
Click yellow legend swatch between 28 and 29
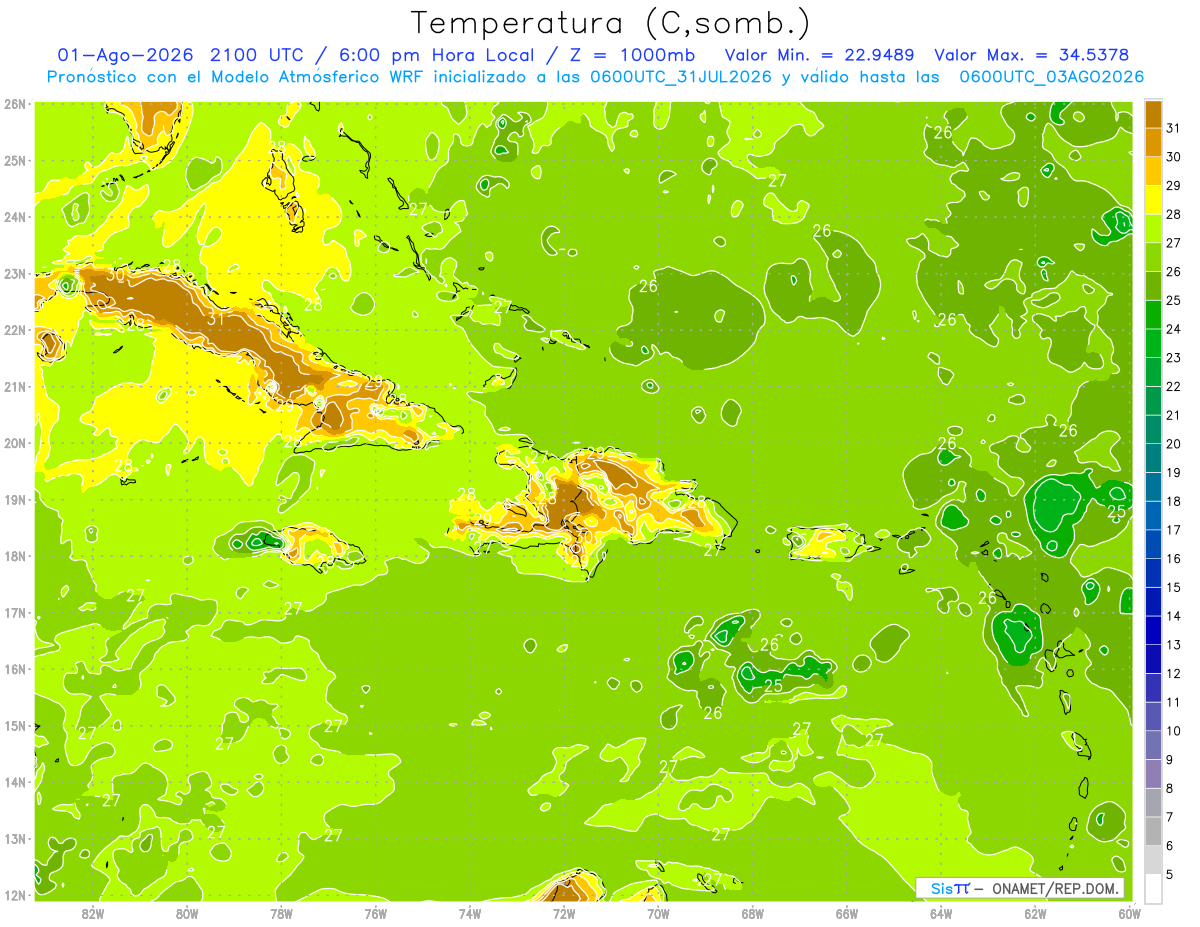pyautogui.click(x=1153, y=200)
